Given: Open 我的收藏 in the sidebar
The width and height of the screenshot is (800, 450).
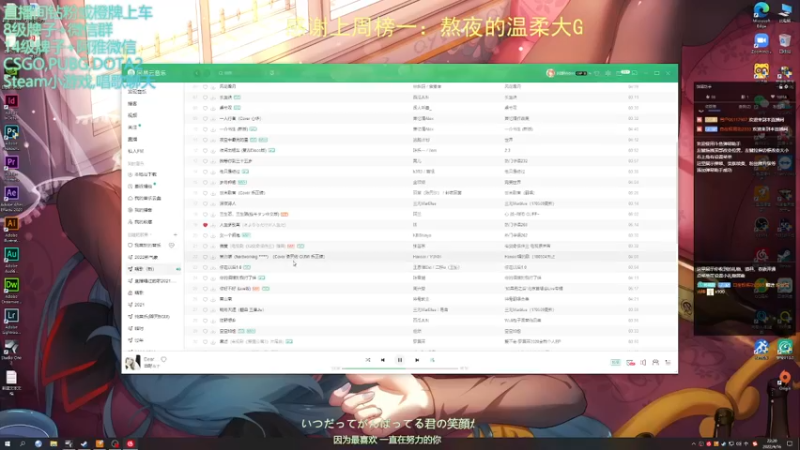Looking at the screenshot, I should click(x=140, y=222).
